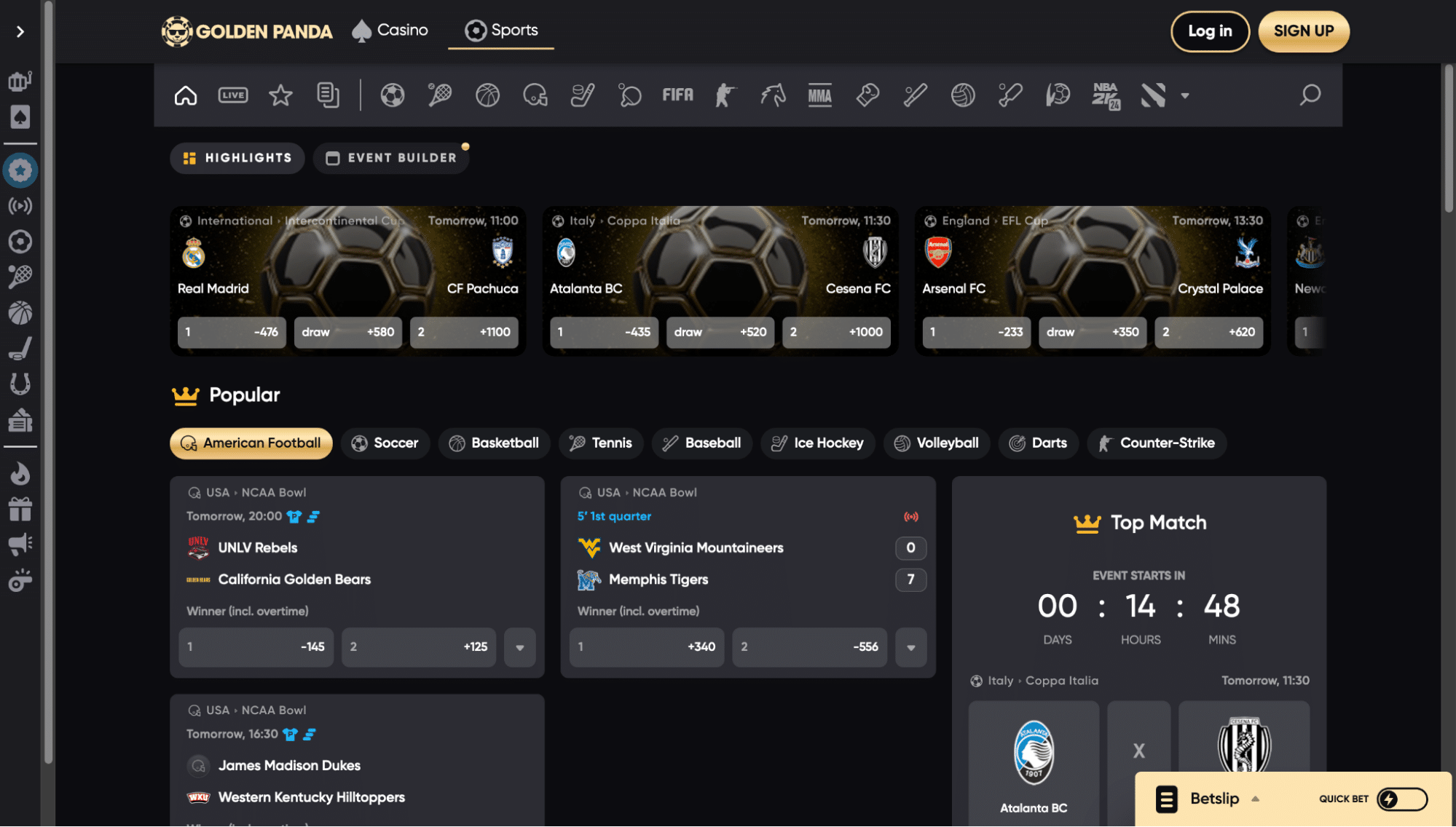This screenshot has height=827, width=1456.
Task: Select American football helmet icon in toolbar
Action: pyautogui.click(x=535, y=95)
